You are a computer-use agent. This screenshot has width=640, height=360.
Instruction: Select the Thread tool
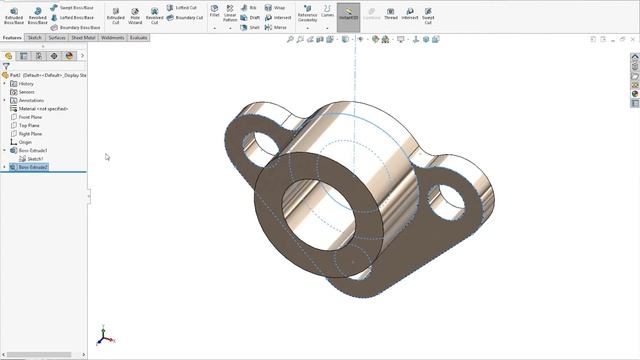coord(391,13)
